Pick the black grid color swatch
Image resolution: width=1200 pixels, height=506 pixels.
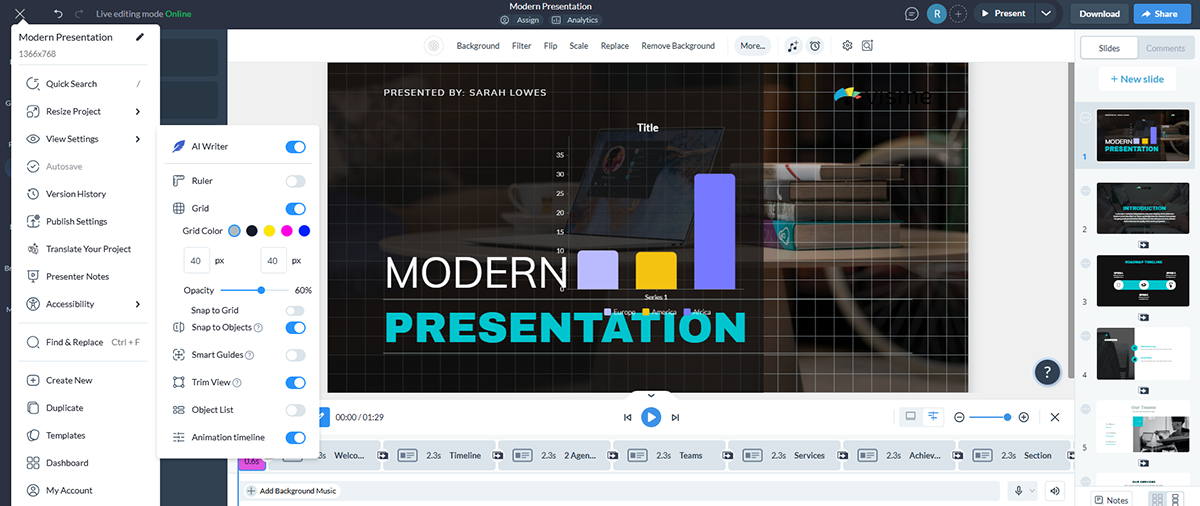[x=252, y=231]
